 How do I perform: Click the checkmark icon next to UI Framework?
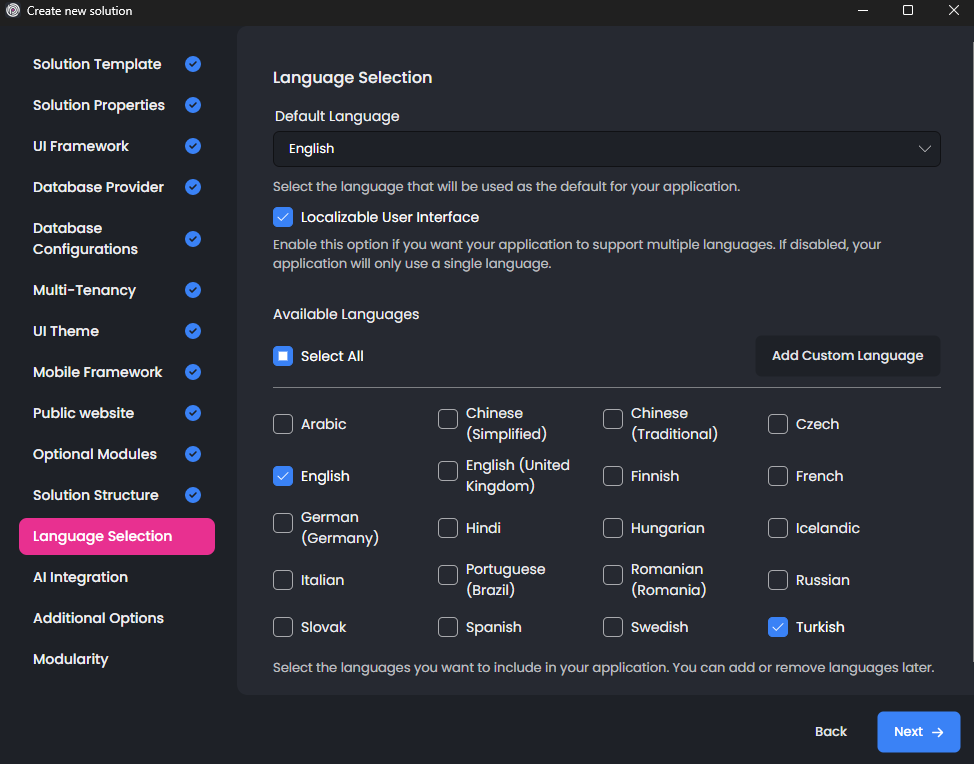pyautogui.click(x=193, y=146)
